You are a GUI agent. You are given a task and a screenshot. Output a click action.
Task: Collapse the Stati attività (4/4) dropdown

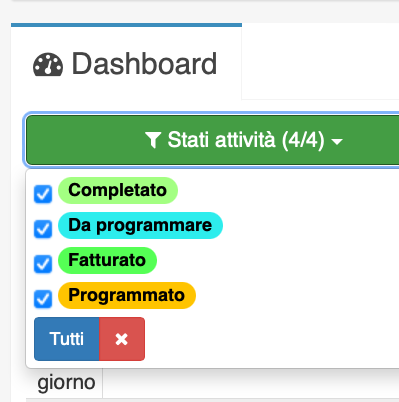[x=213, y=140]
